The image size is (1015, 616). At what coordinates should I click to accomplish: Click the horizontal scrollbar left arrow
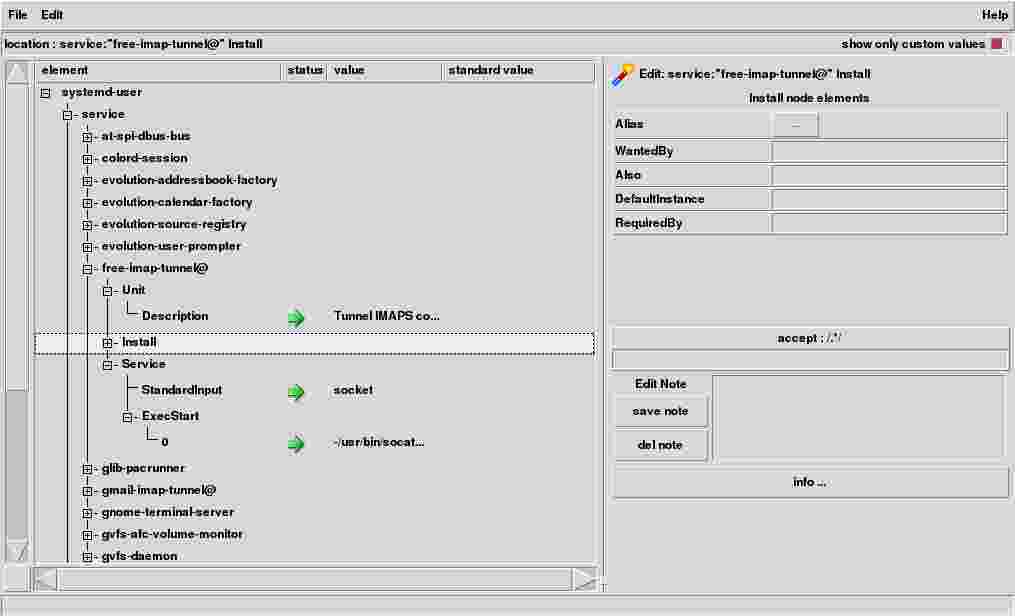coord(46,579)
